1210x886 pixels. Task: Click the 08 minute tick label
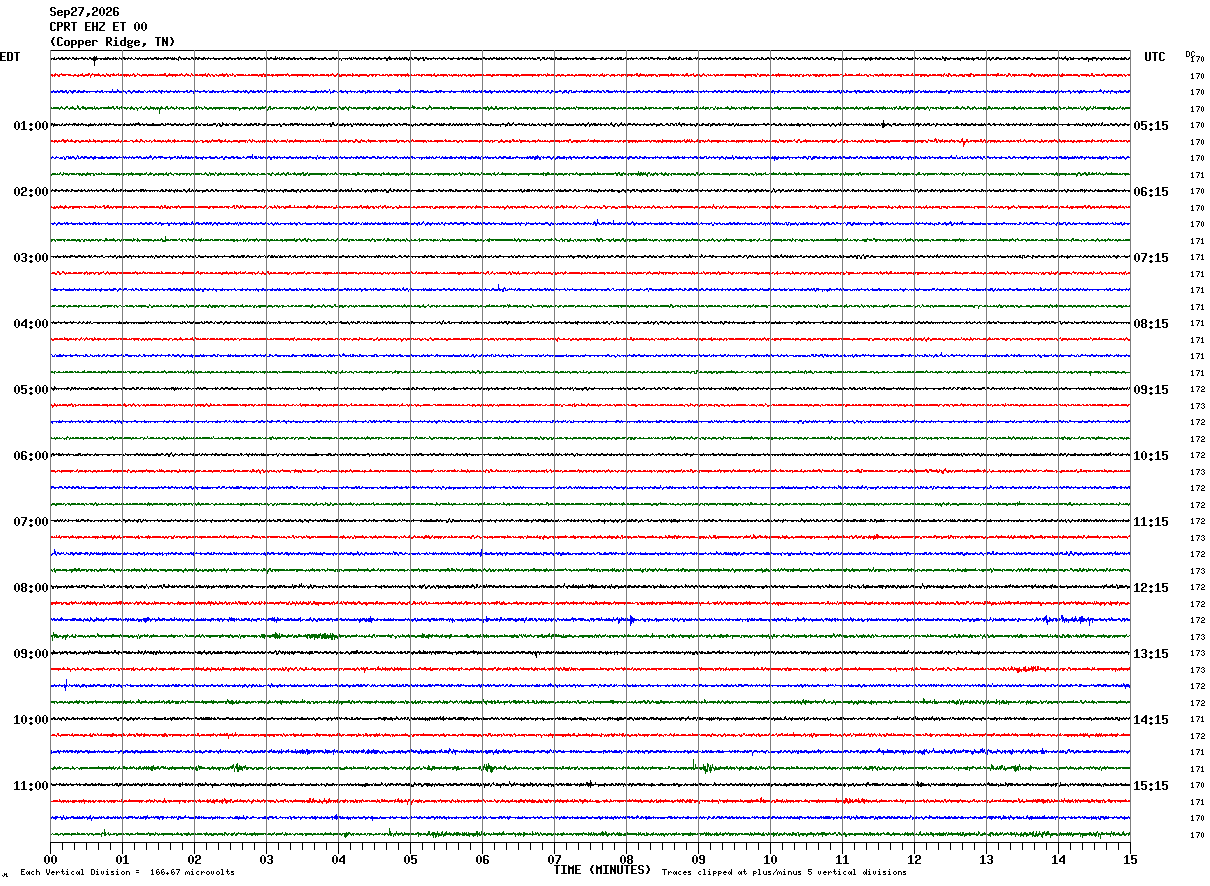coord(626,859)
